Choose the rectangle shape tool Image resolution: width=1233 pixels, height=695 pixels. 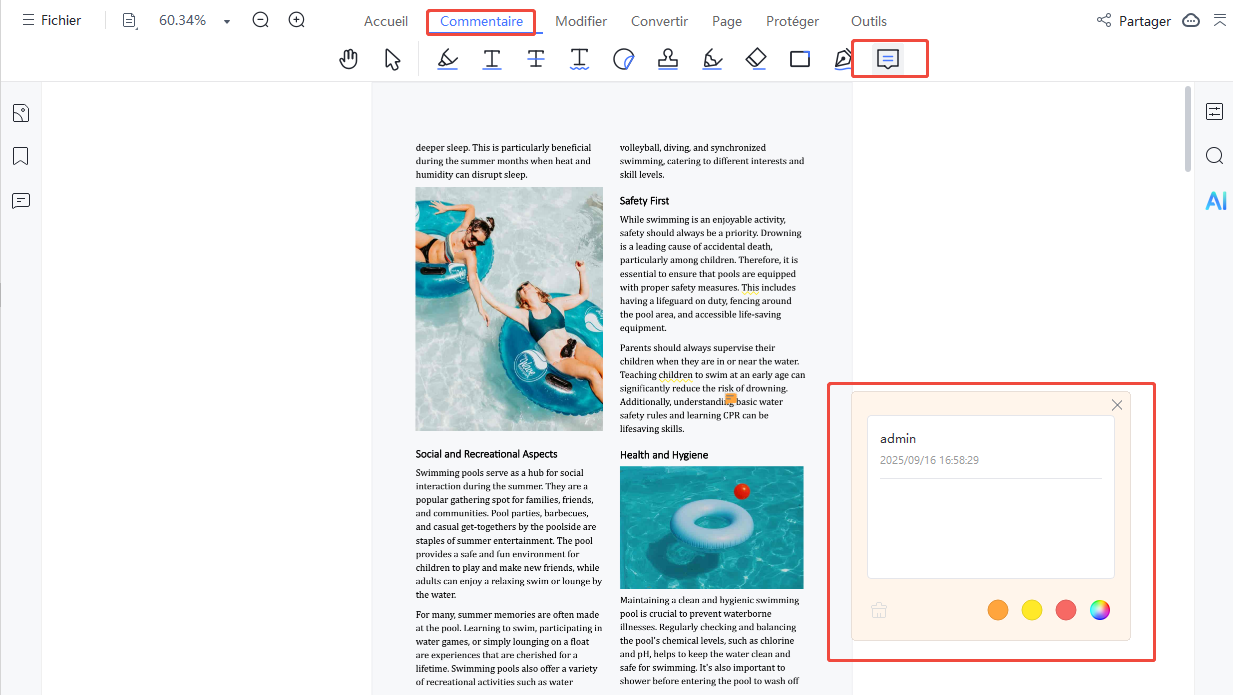pyautogui.click(x=800, y=59)
